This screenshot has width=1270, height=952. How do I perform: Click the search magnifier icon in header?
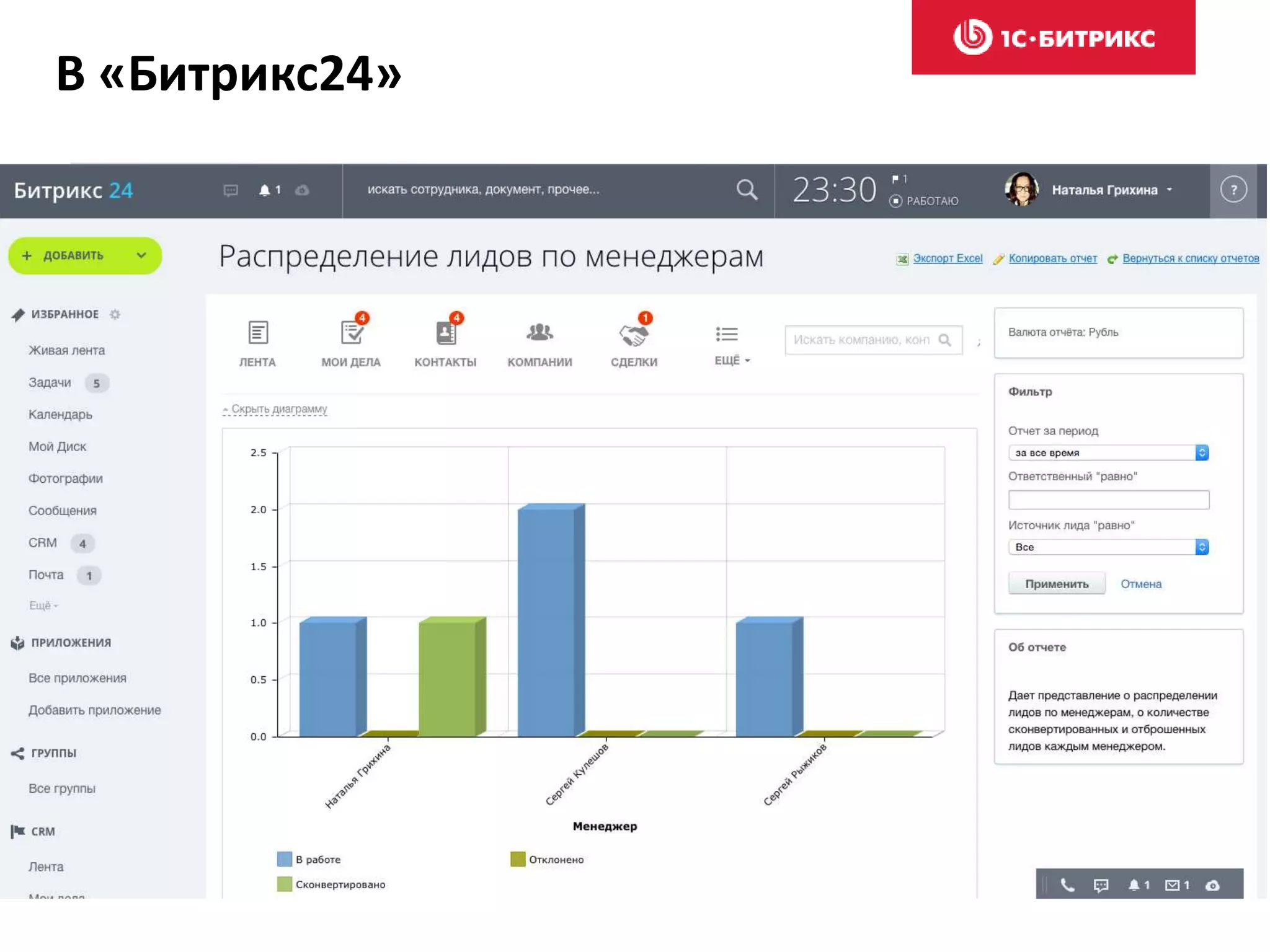(747, 190)
